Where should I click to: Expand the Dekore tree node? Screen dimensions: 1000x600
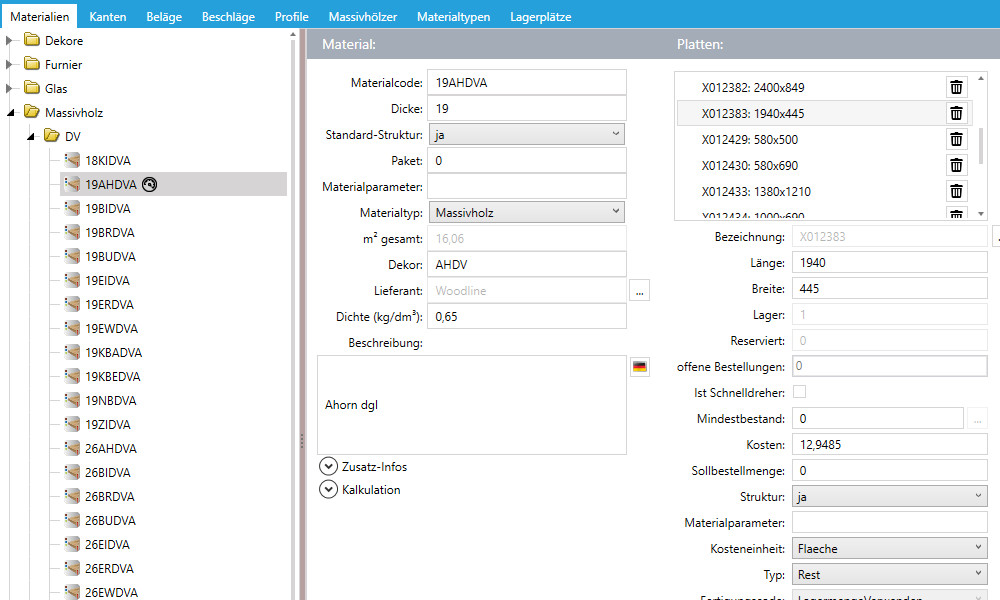click(x=9, y=40)
